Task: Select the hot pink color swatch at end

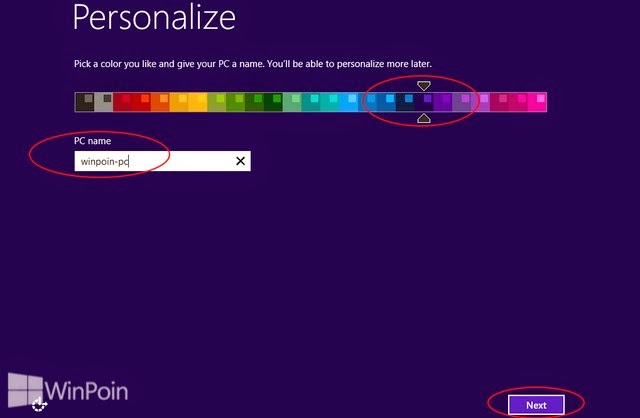Action: pos(537,102)
